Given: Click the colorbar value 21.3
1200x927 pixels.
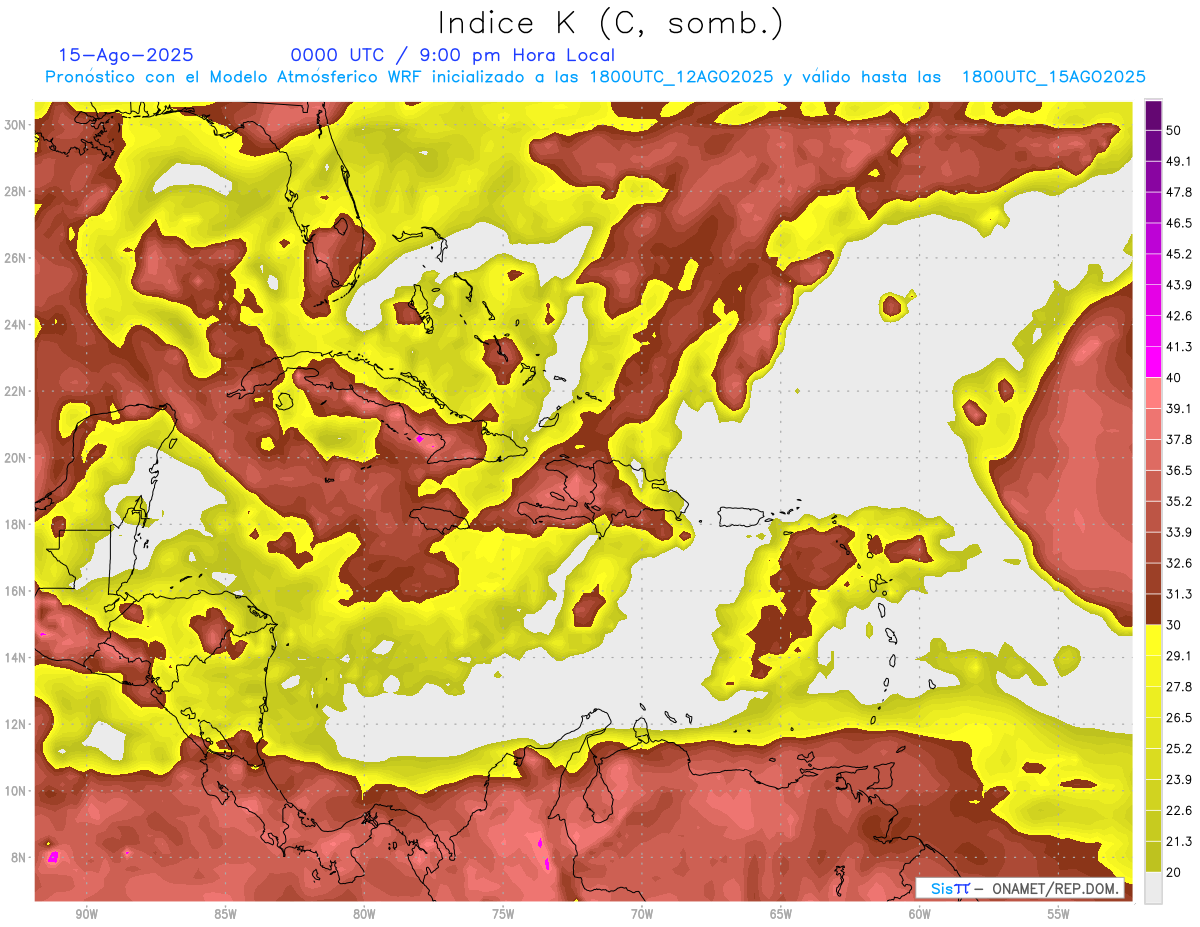Looking at the screenshot, I should click(1178, 841).
